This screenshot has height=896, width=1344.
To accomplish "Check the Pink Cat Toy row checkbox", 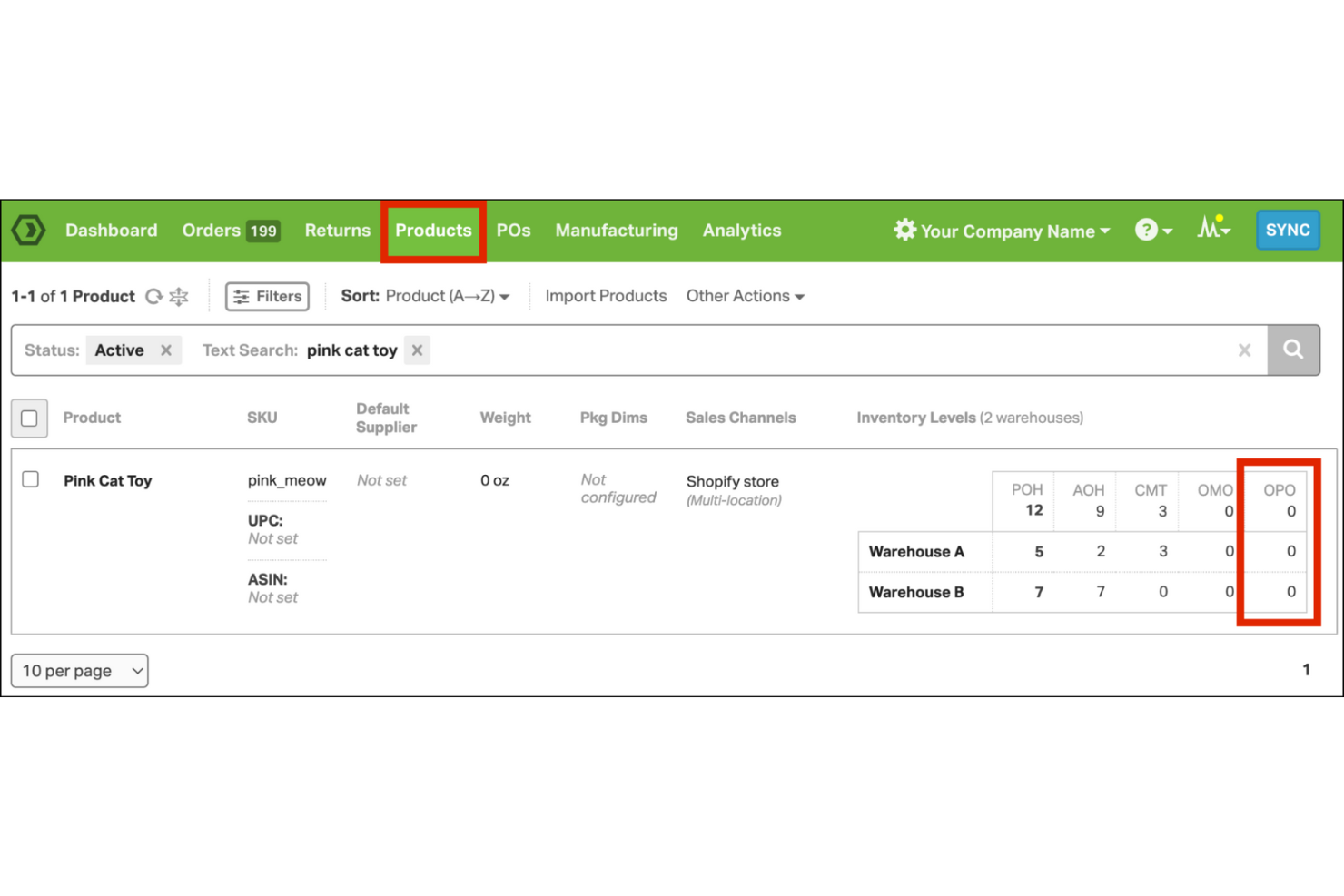I will click(x=30, y=478).
